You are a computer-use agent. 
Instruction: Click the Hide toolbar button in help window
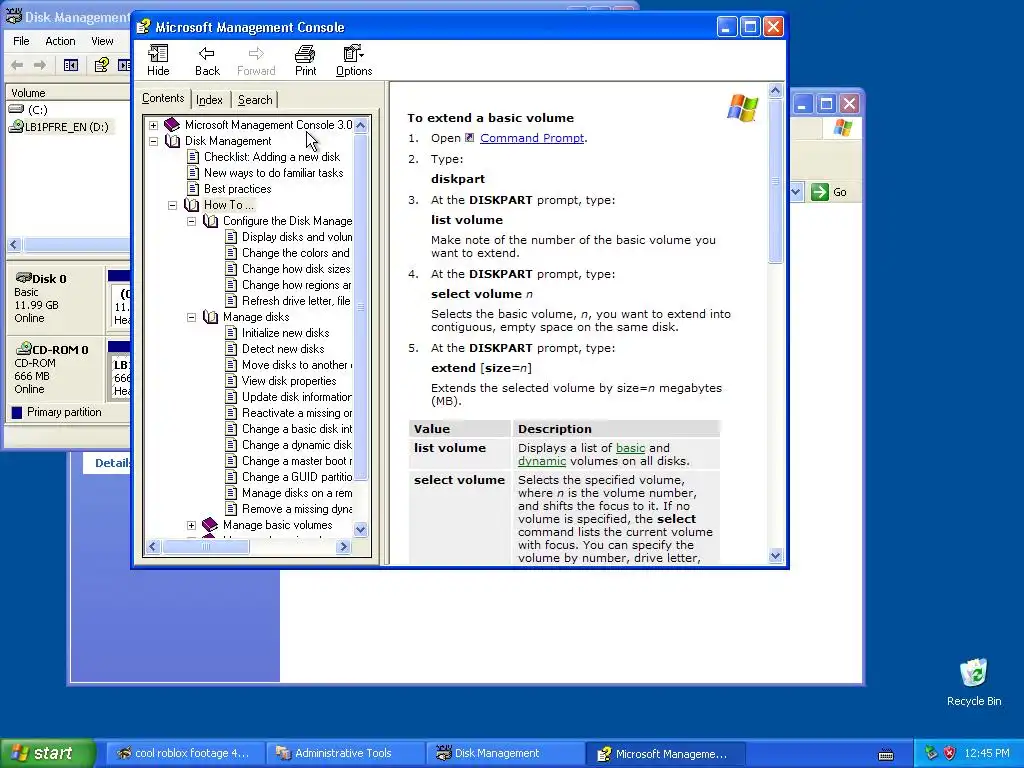[x=158, y=60]
